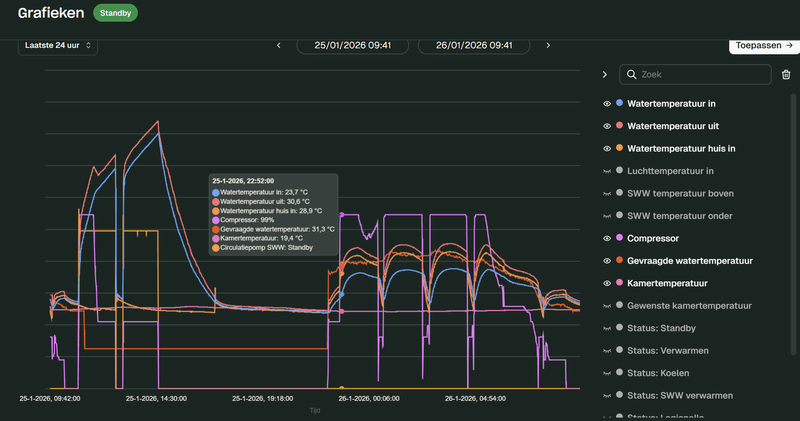
Task: Click red swatch of Watertemperatuur uit
Action: (619, 125)
